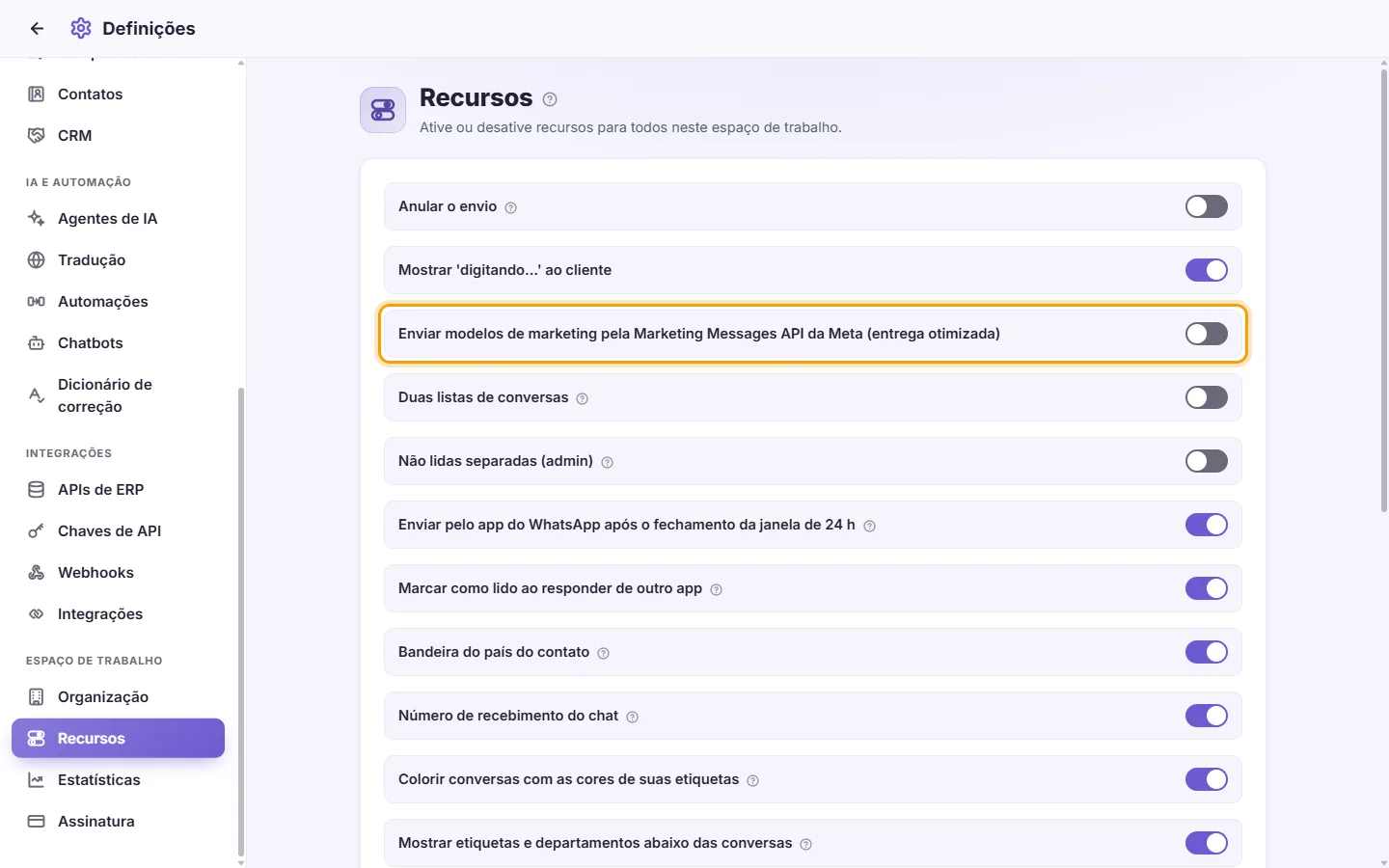
Task: Click the Tradução globe icon
Action: (x=37, y=260)
